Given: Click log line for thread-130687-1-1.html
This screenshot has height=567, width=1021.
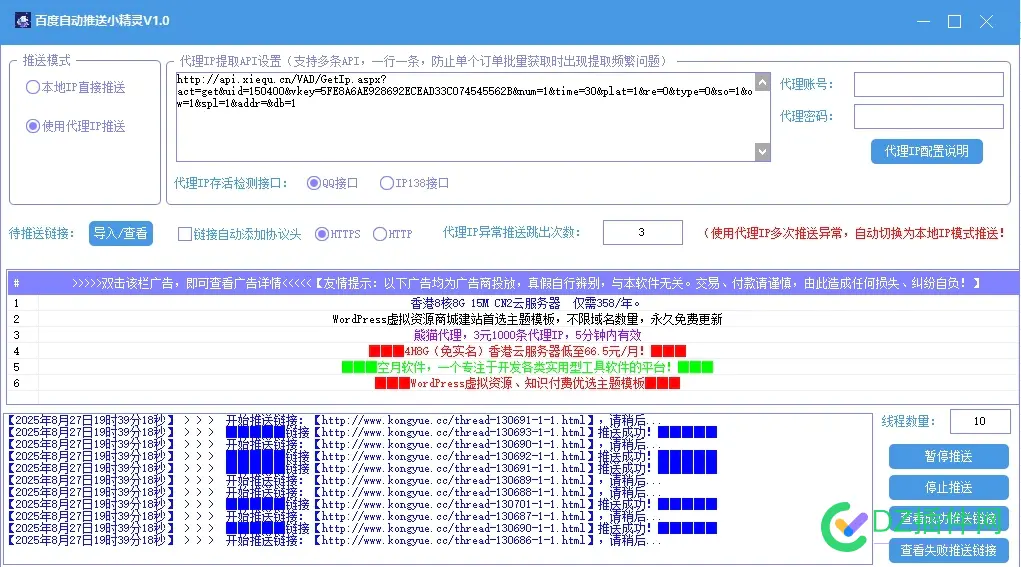Looking at the screenshot, I should (x=335, y=516).
